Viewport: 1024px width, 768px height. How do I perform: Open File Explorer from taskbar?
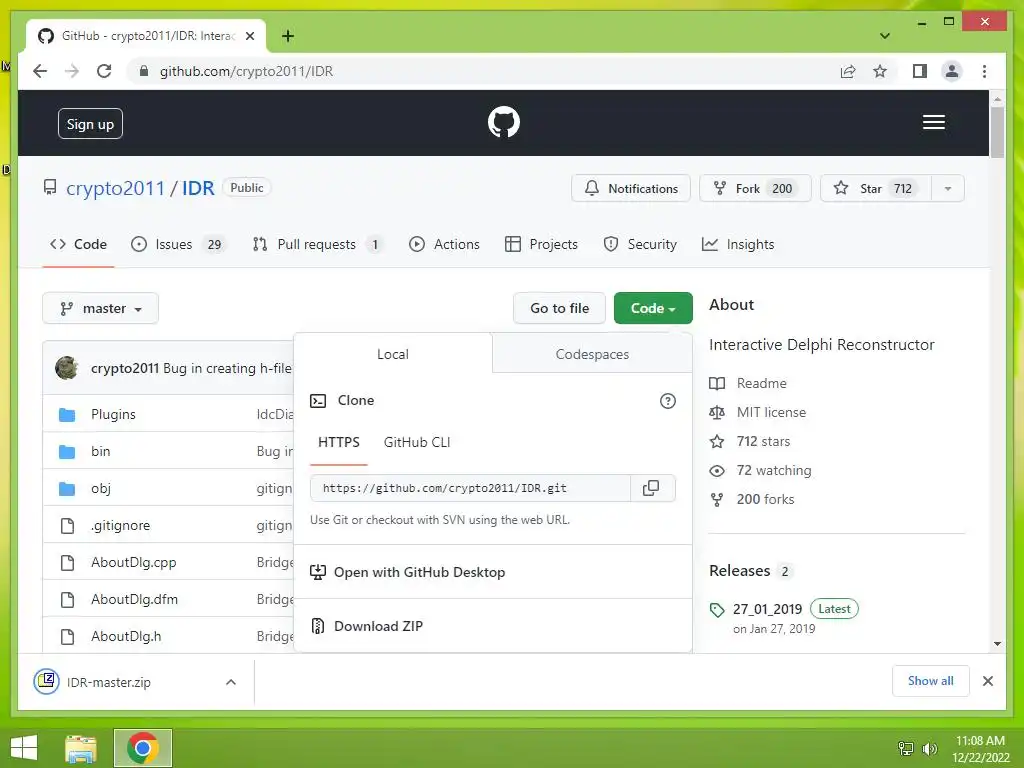pos(81,748)
